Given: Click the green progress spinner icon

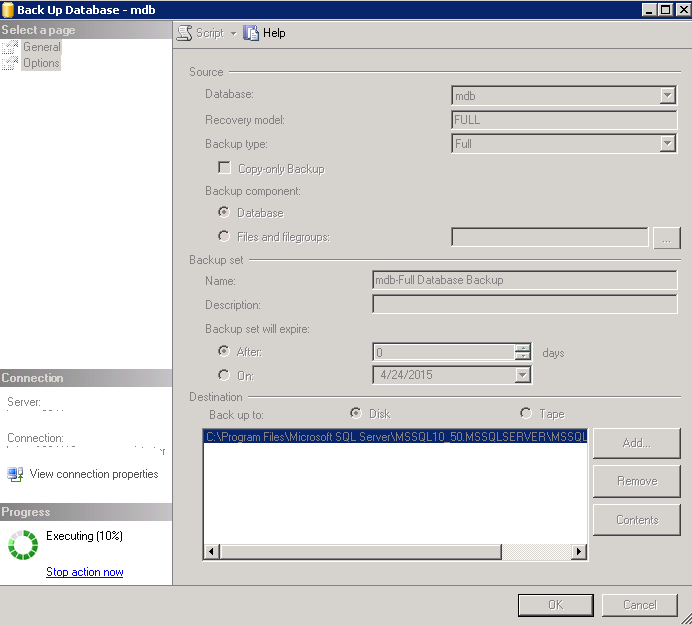Looking at the screenshot, I should coord(22,545).
